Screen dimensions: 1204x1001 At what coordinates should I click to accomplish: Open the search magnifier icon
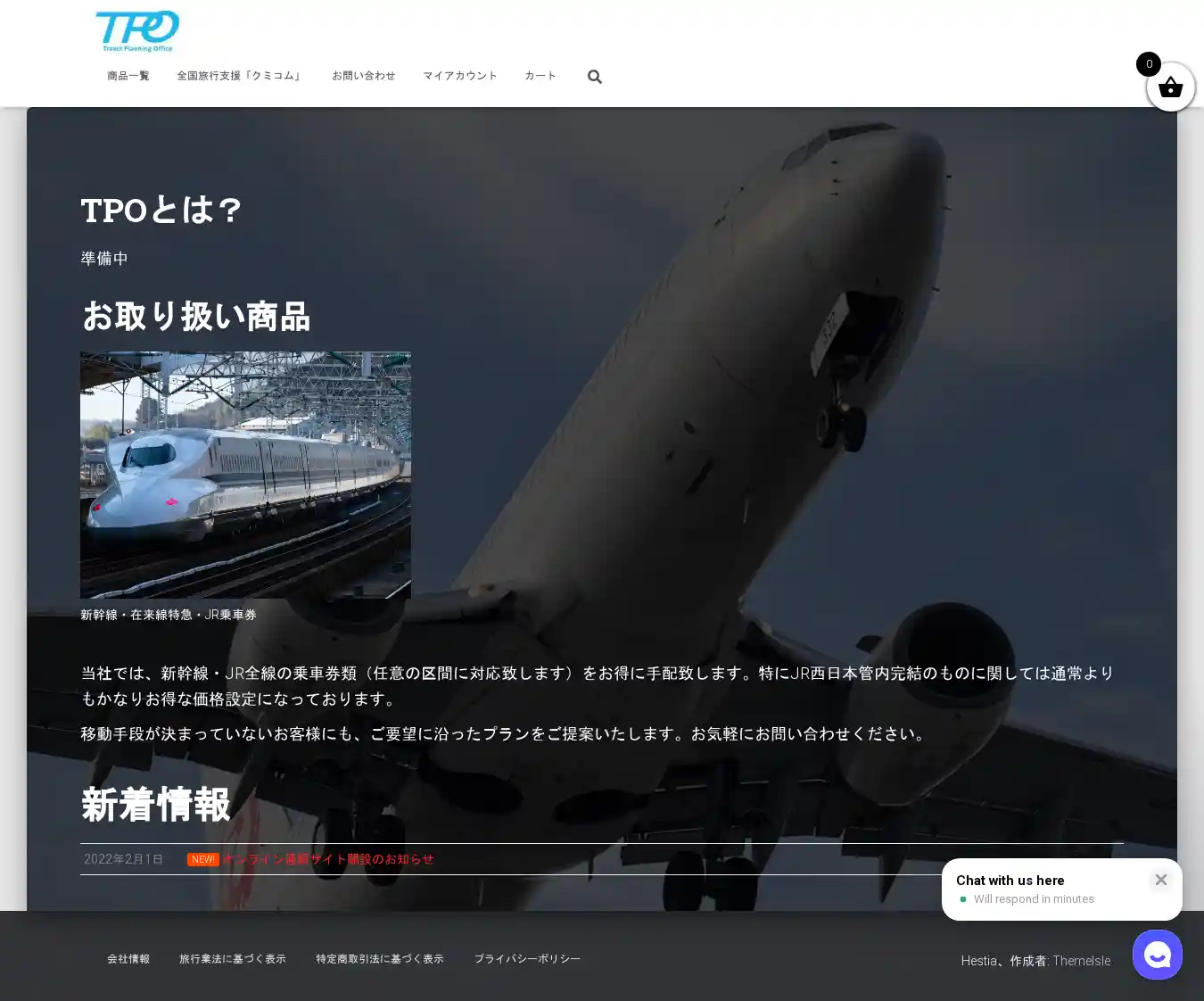(x=595, y=77)
